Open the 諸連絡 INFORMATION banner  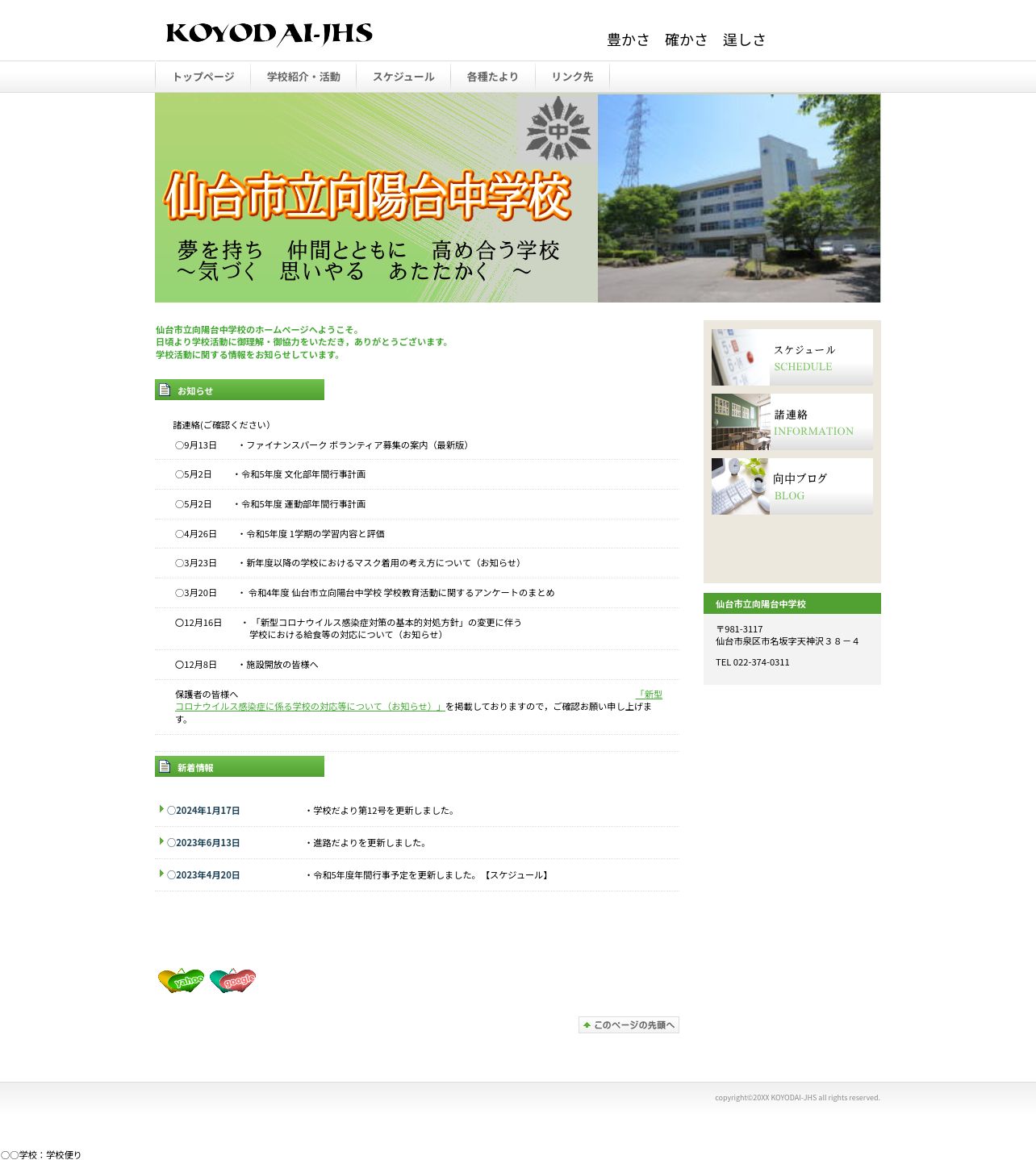[792, 422]
